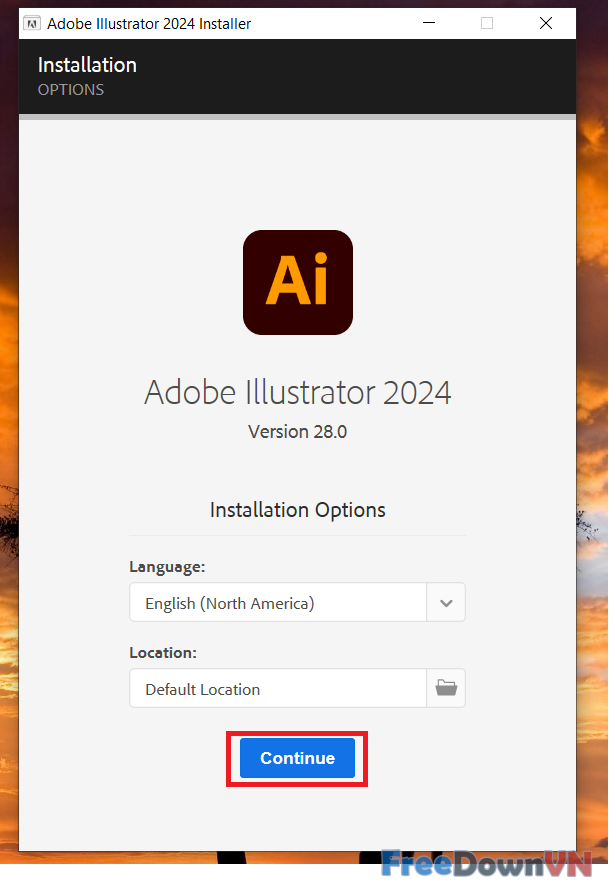Expand the Language dropdown chevron
Image resolution: width=612 pixels, height=892 pixels.
446,603
